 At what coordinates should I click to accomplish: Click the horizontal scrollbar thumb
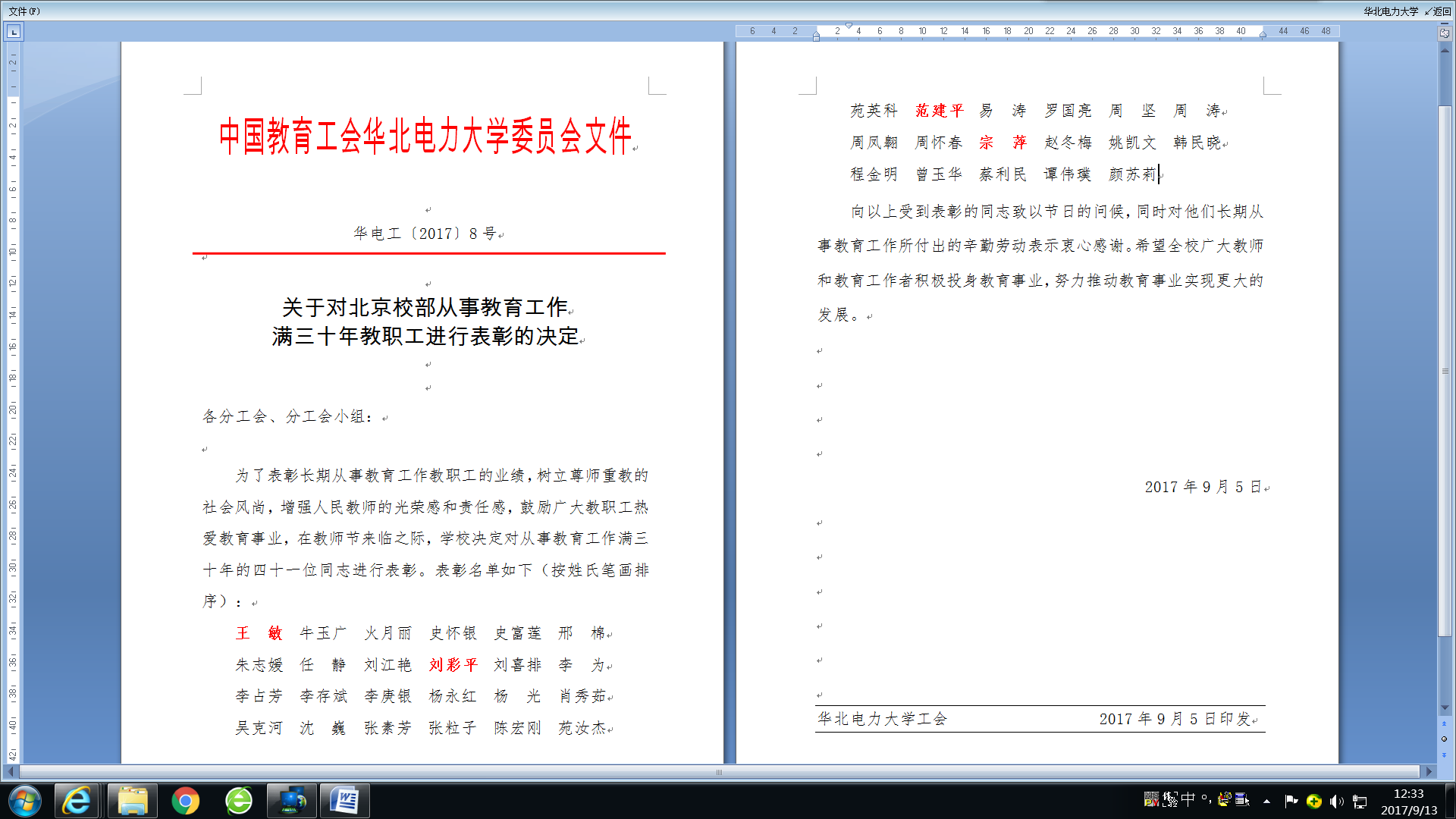click(x=719, y=772)
